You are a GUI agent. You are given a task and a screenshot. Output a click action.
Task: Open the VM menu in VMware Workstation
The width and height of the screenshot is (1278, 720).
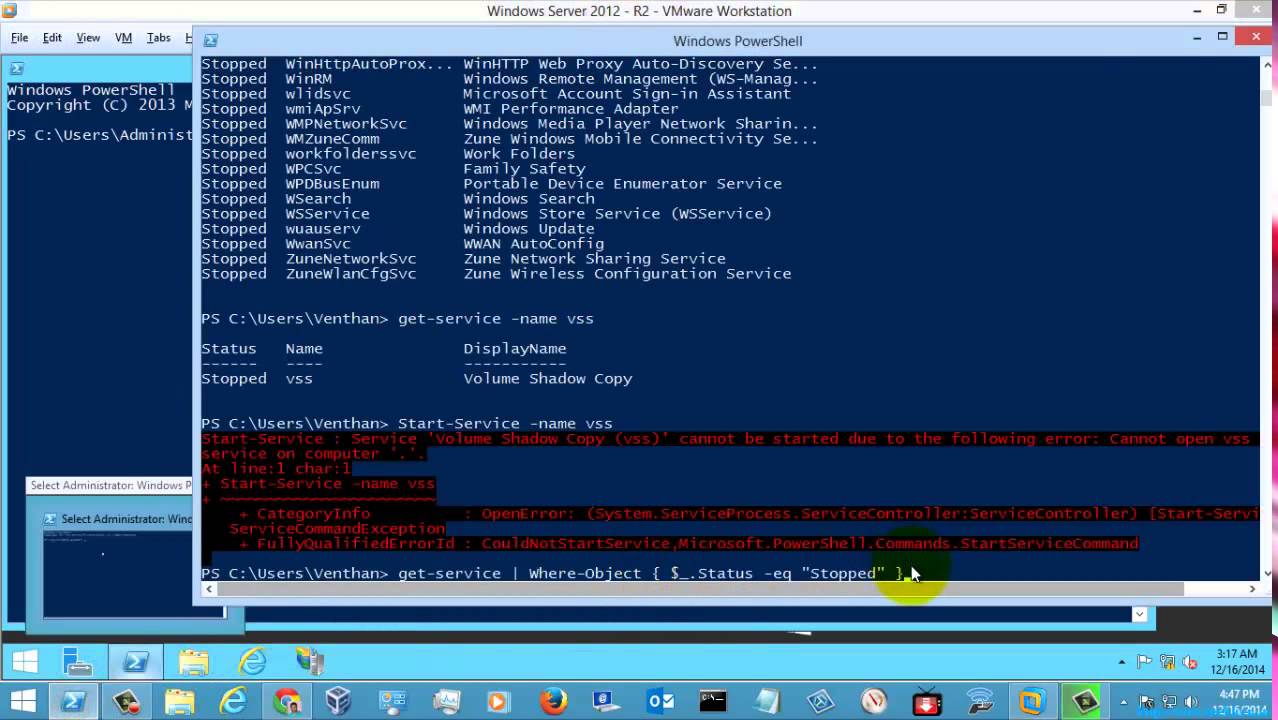tap(123, 38)
